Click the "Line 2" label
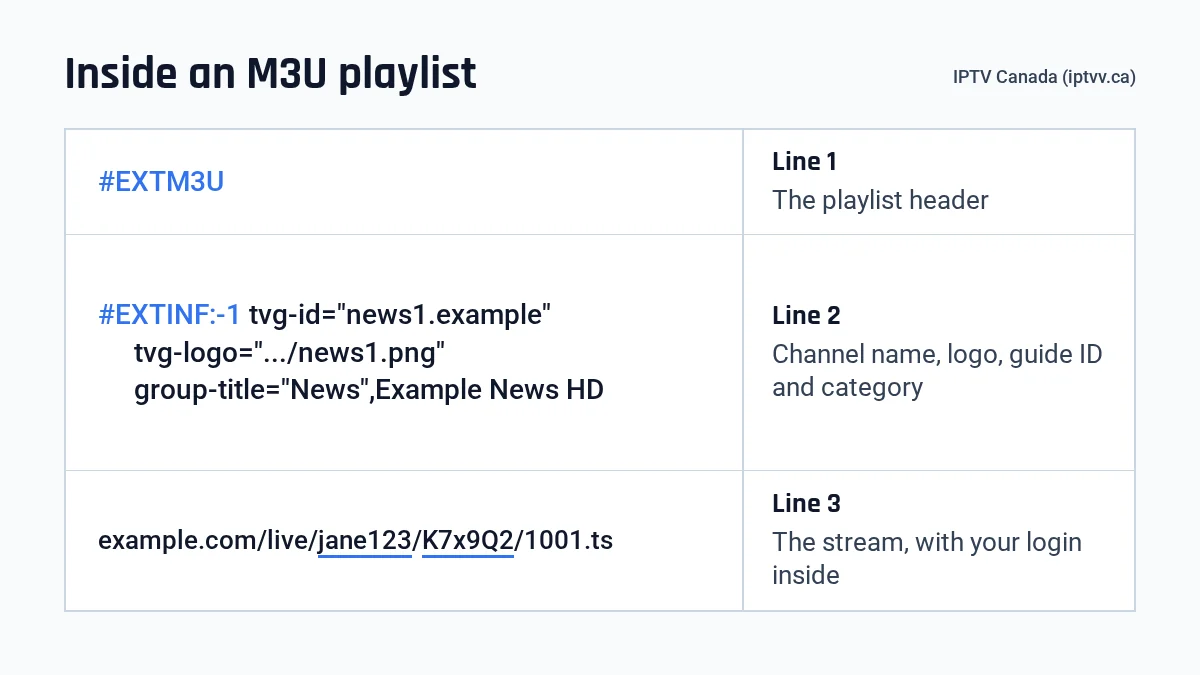1200x675 pixels. point(806,315)
